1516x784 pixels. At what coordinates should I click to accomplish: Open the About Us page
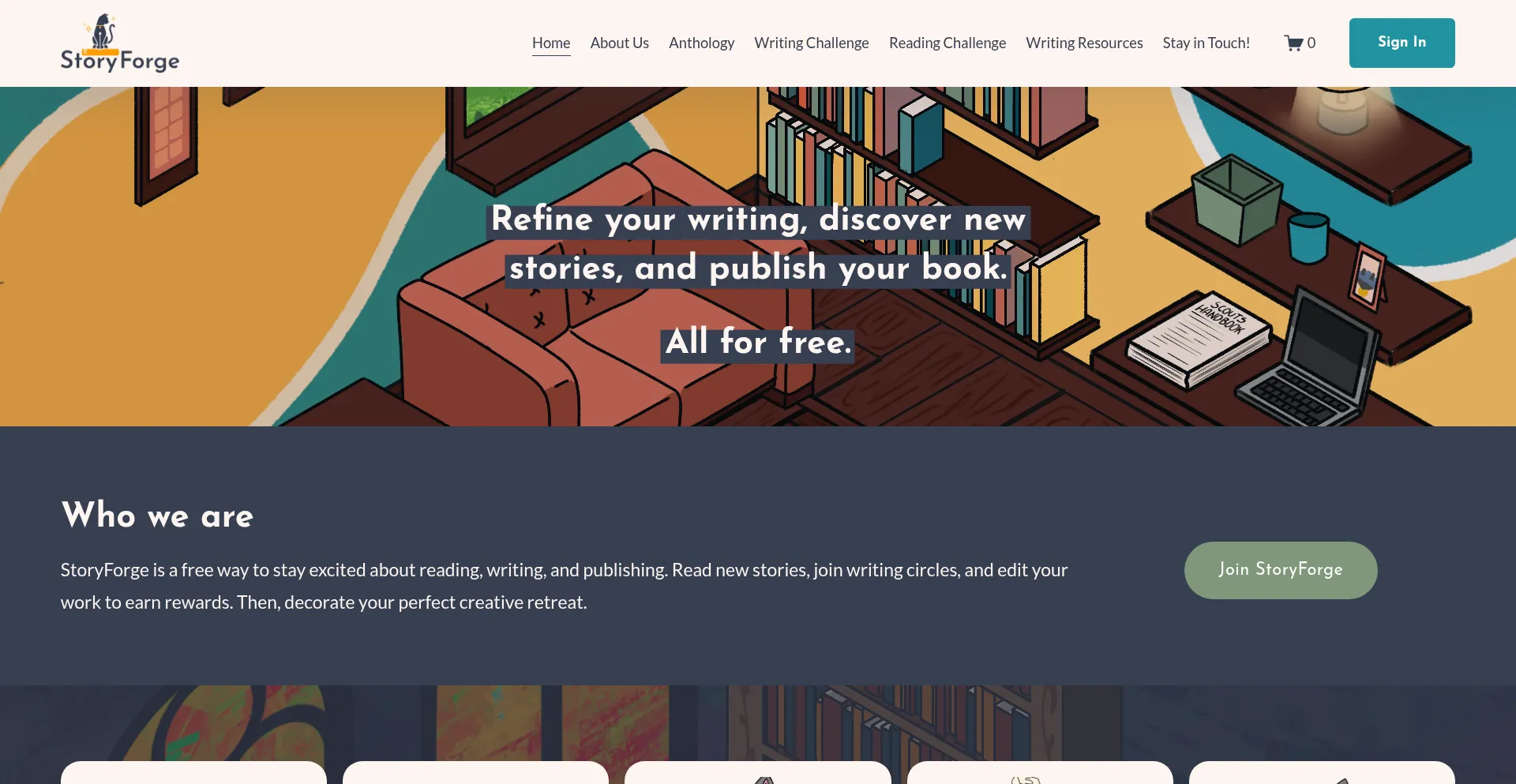(x=619, y=43)
